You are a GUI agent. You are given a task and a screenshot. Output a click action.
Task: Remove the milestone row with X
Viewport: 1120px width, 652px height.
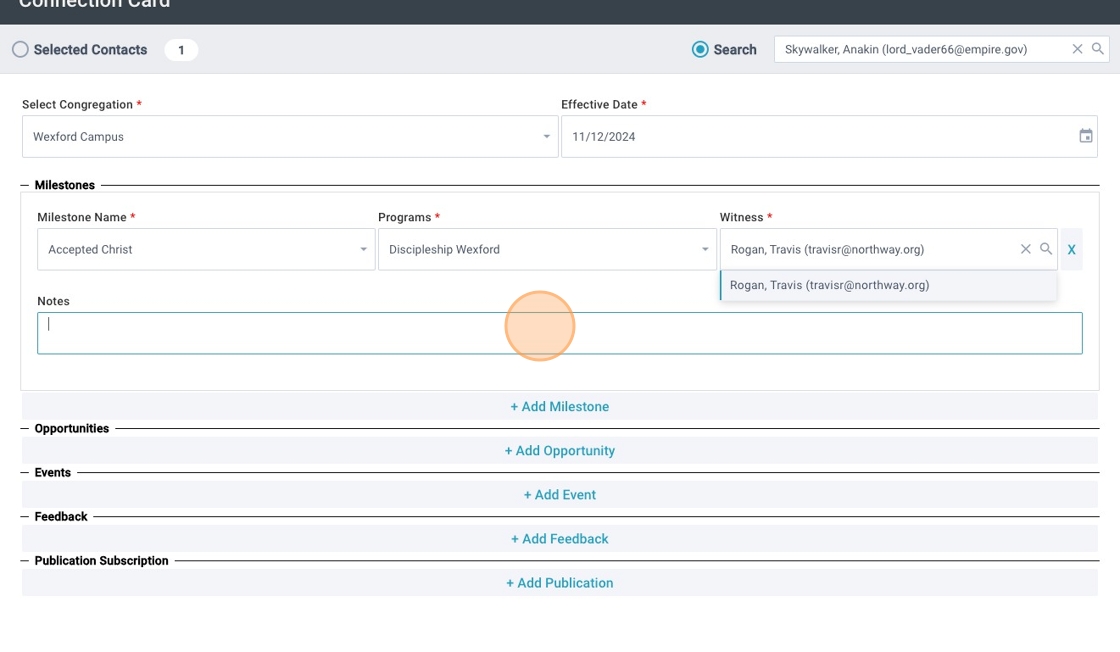tap(1071, 249)
